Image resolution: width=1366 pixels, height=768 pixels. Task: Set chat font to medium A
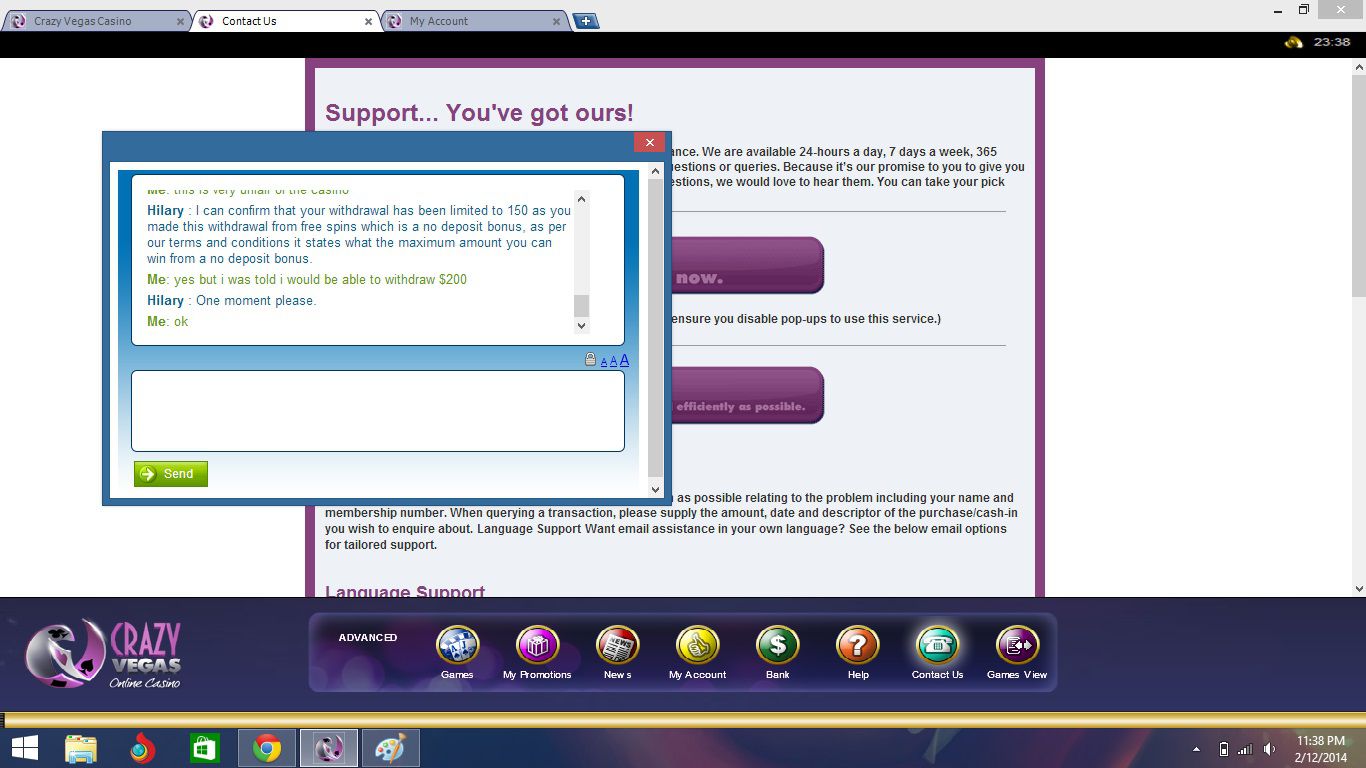click(x=613, y=361)
